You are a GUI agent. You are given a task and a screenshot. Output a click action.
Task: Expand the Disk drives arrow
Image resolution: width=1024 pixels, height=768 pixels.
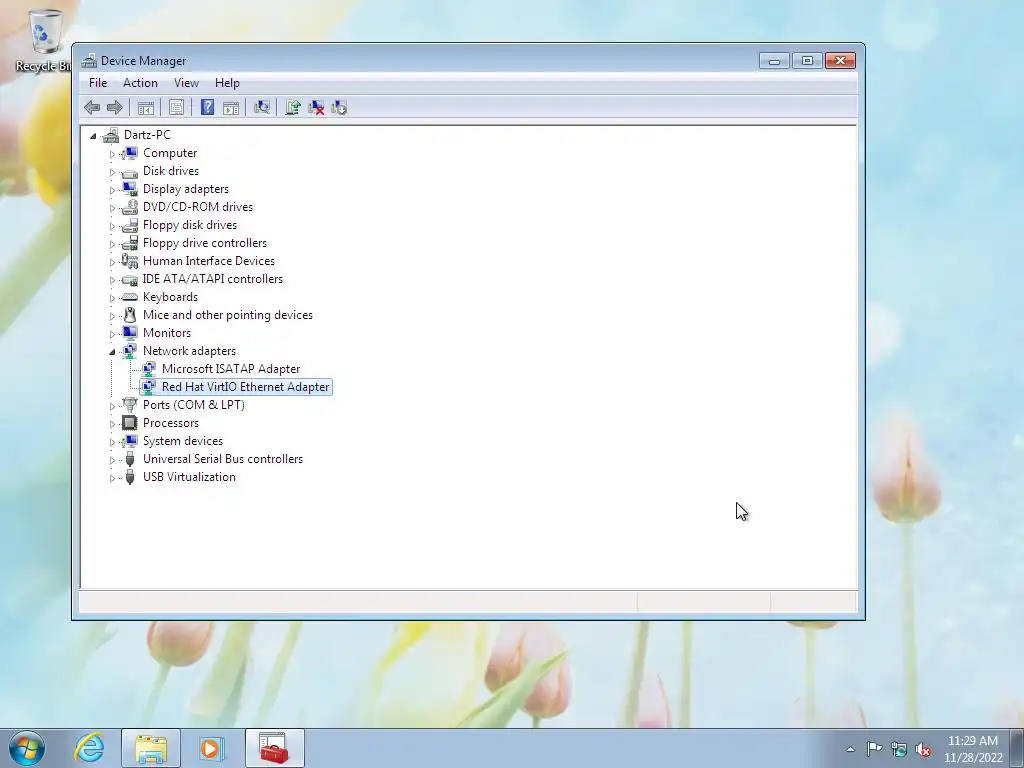click(x=112, y=172)
